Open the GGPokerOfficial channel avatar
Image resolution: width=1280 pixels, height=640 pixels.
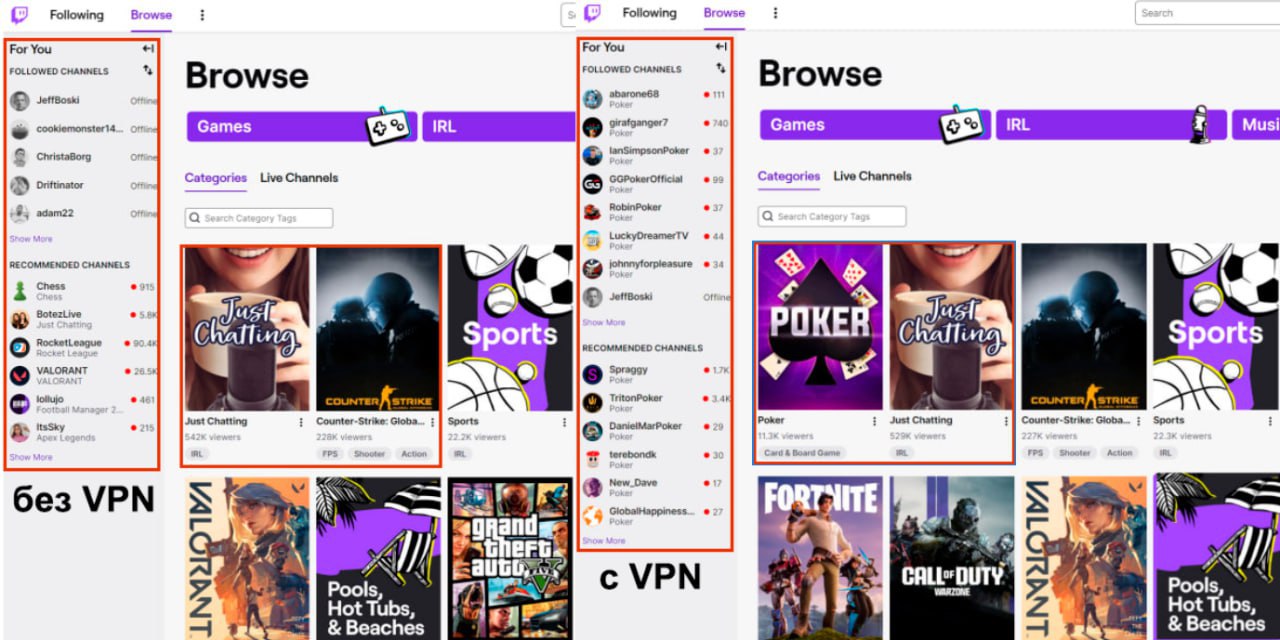point(593,184)
